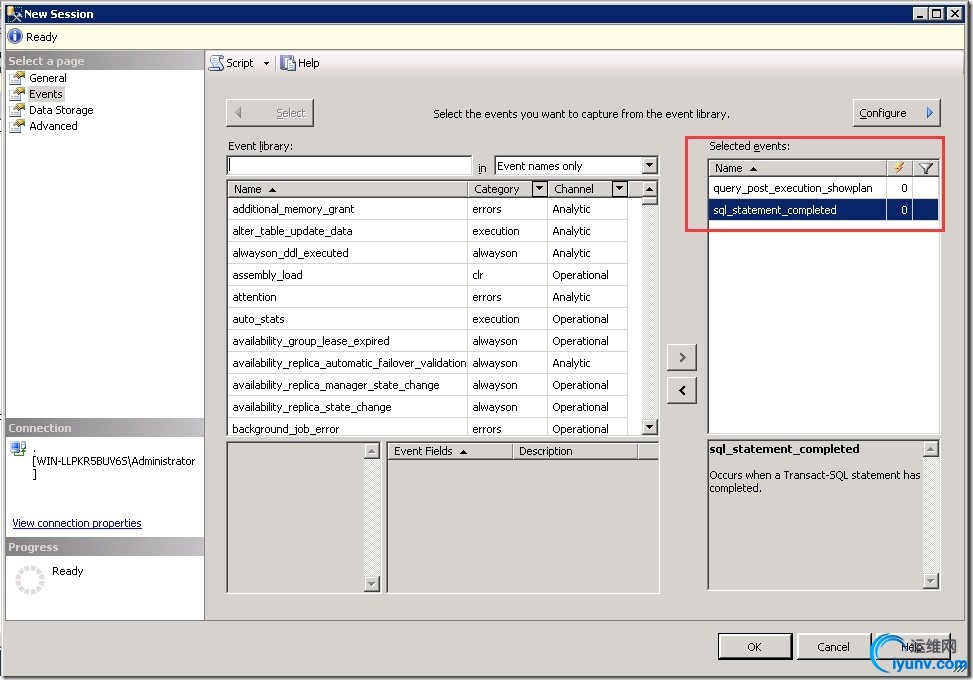Click the Select back button
The width and height of the screenshot is (973, 680).
(x=270, y=113)
